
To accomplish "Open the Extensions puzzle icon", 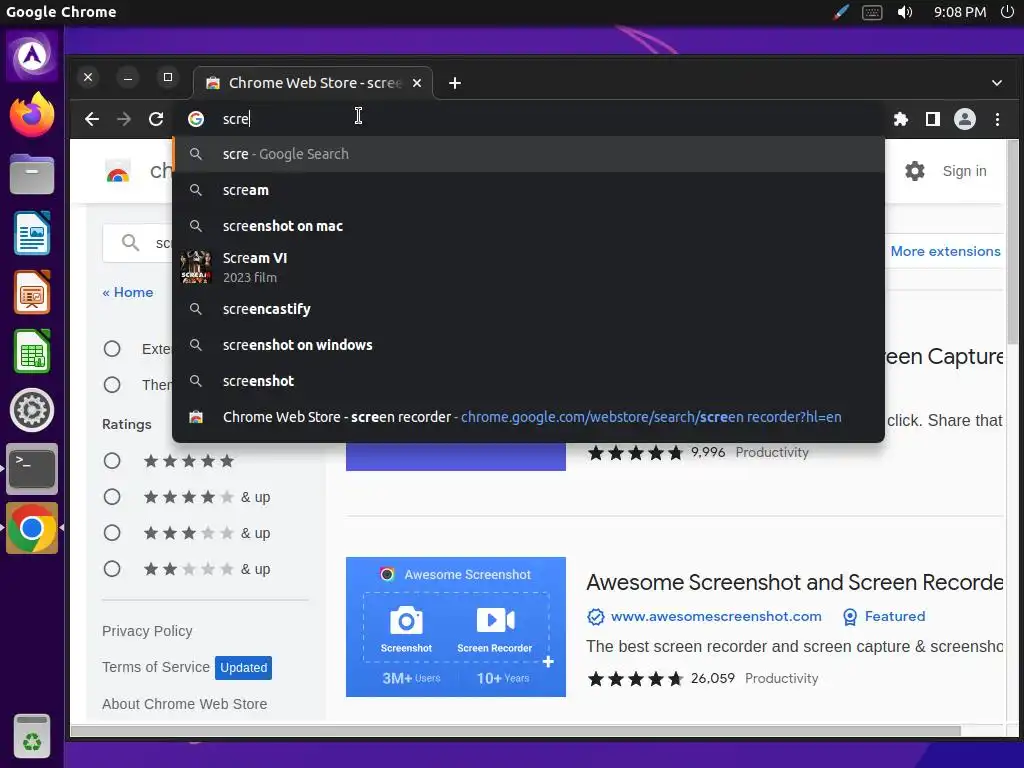I will coord(901,119).
